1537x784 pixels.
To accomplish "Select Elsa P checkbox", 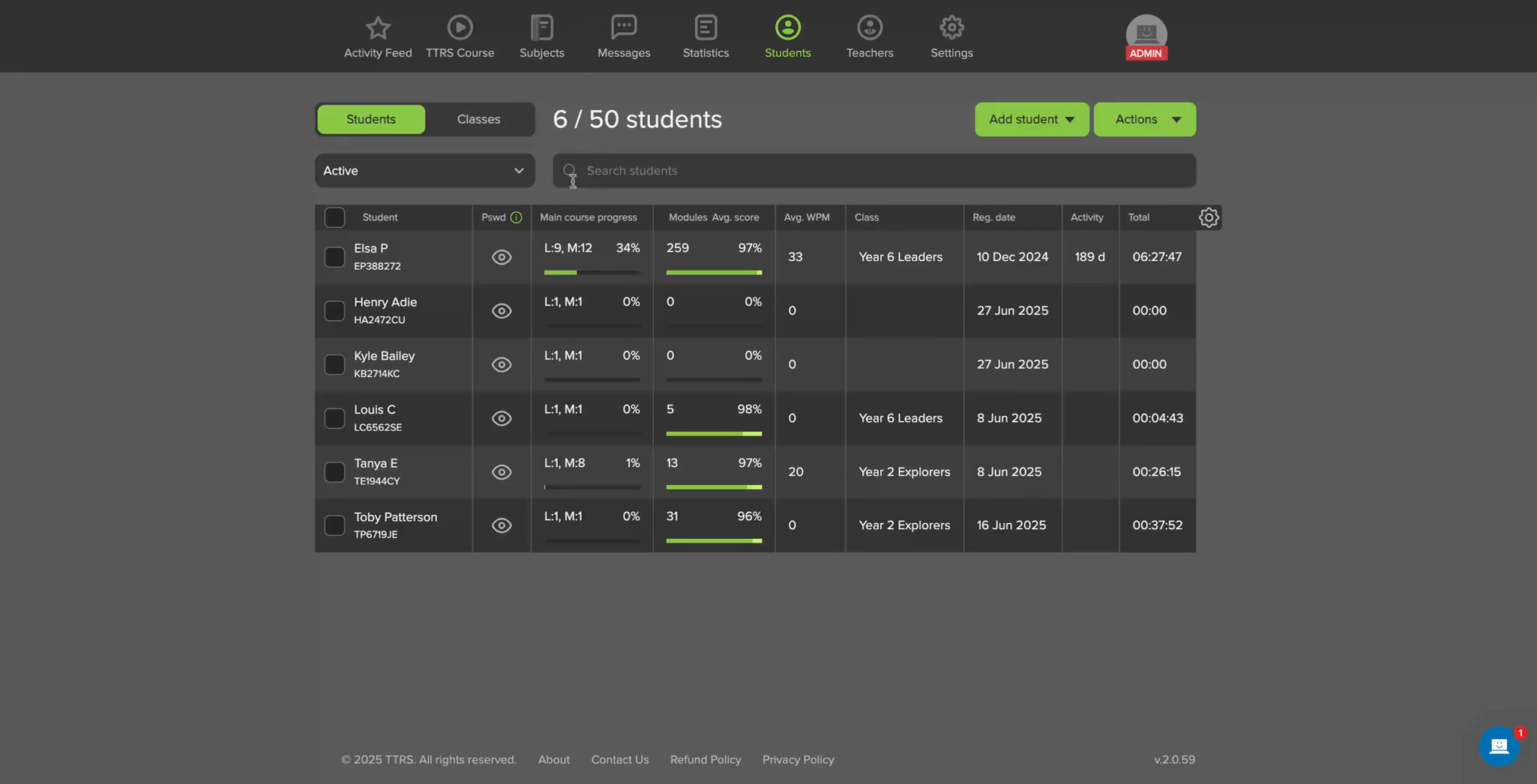I will [x=334, y=257].
